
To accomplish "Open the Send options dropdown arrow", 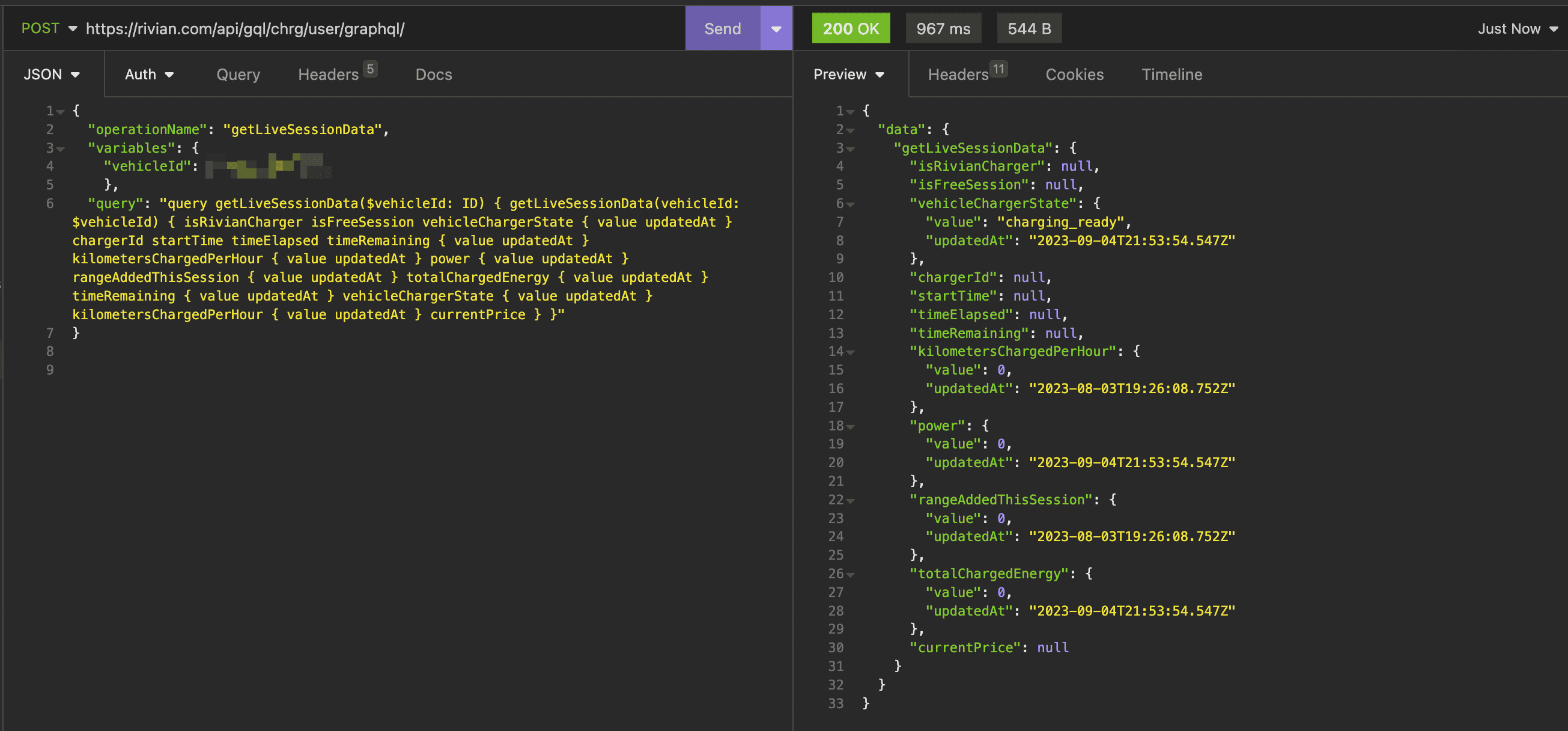I will click(776, 29).
